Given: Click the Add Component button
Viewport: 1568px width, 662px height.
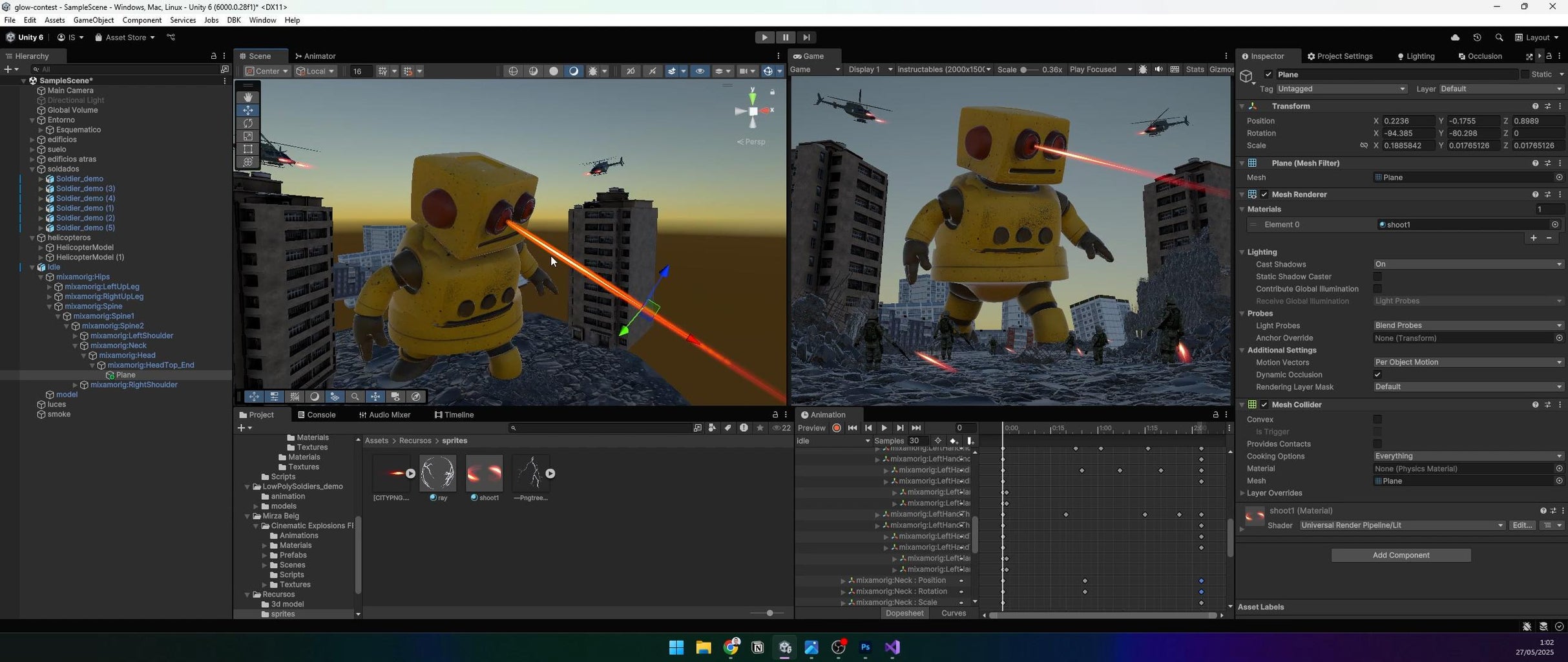Looking at the screenshot, I should (x=1401, y=555).
